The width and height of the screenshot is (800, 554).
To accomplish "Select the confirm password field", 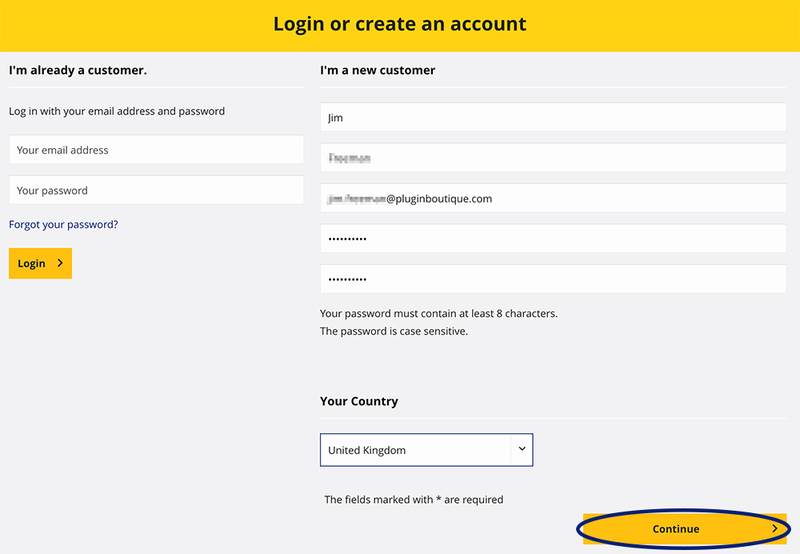I will (553, 279).
